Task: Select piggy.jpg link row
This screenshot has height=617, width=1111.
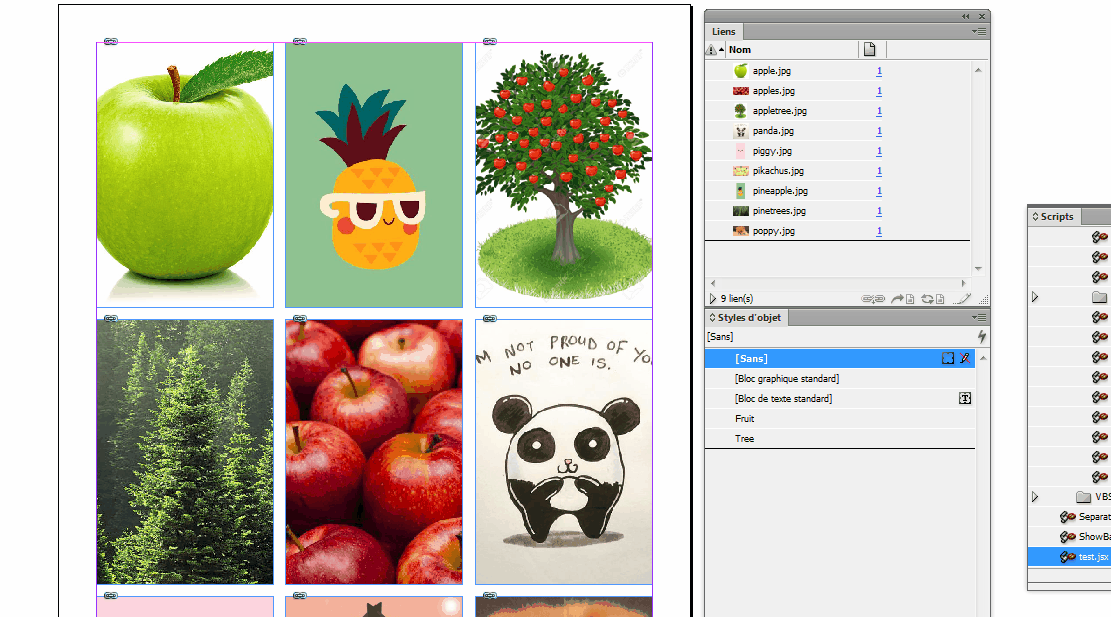Action: 838,151
